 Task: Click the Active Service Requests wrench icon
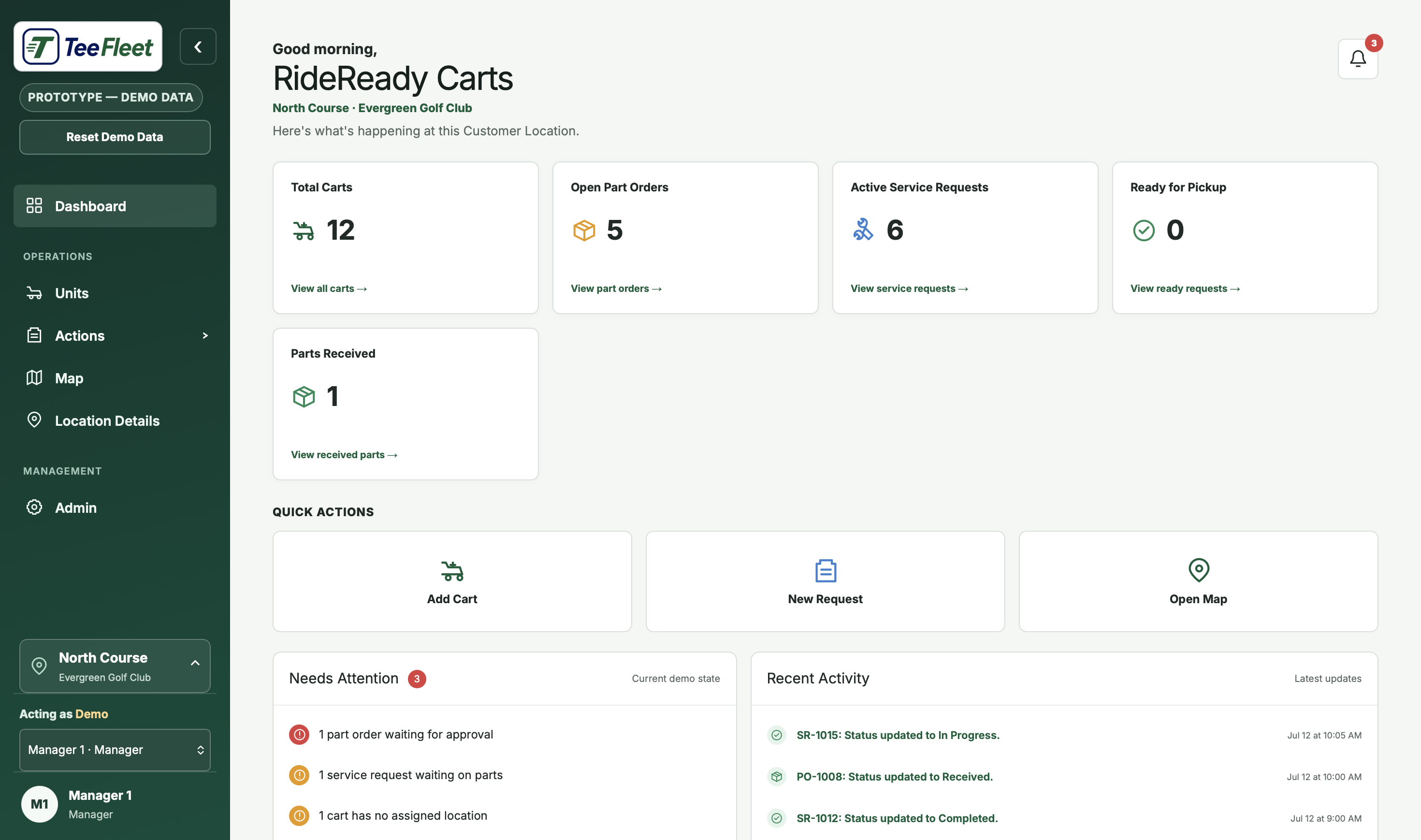tap(863, 230)
